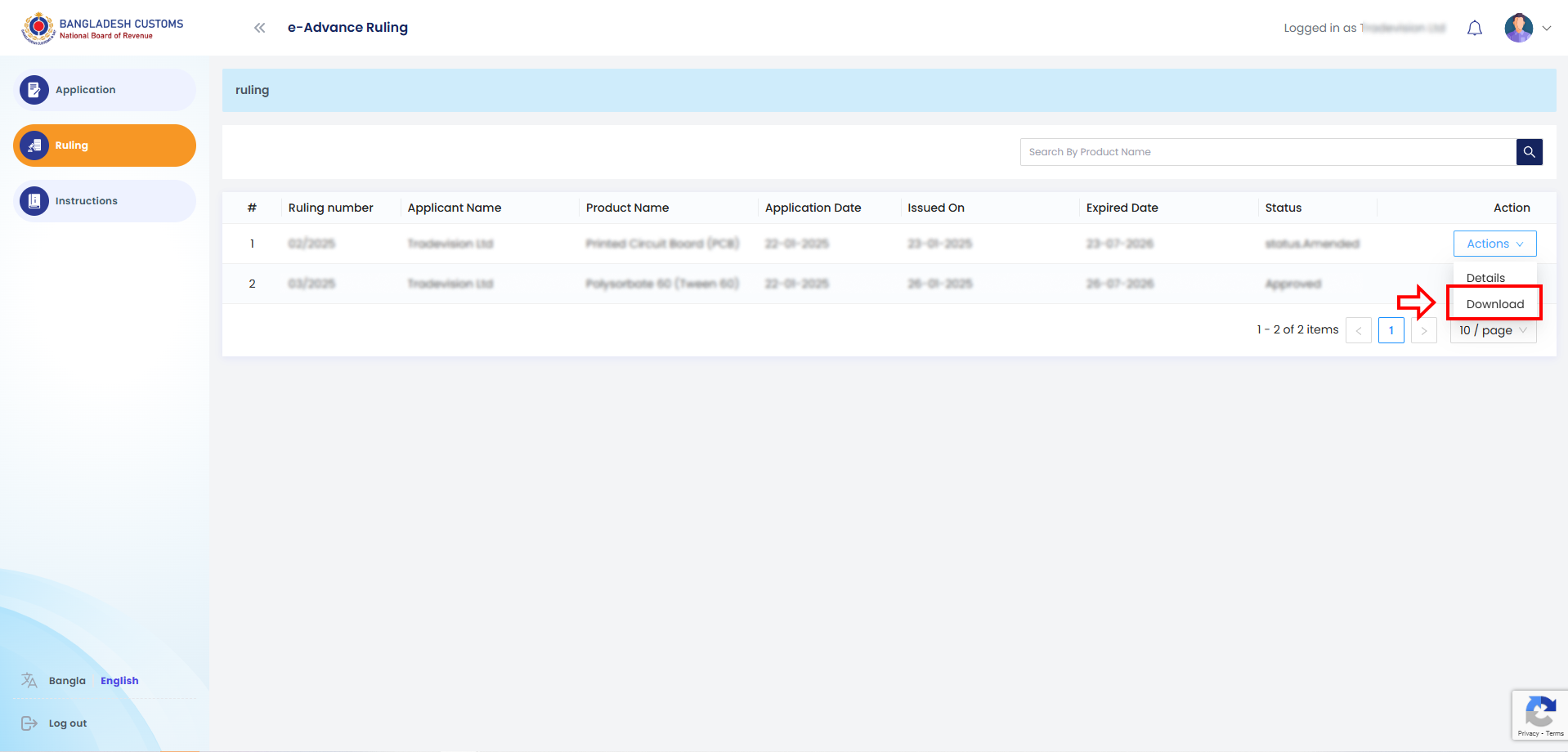Viewport: 1568px width, 752px height.
Task: Choose Download from the actions menu
Action: coord(1495,304)
